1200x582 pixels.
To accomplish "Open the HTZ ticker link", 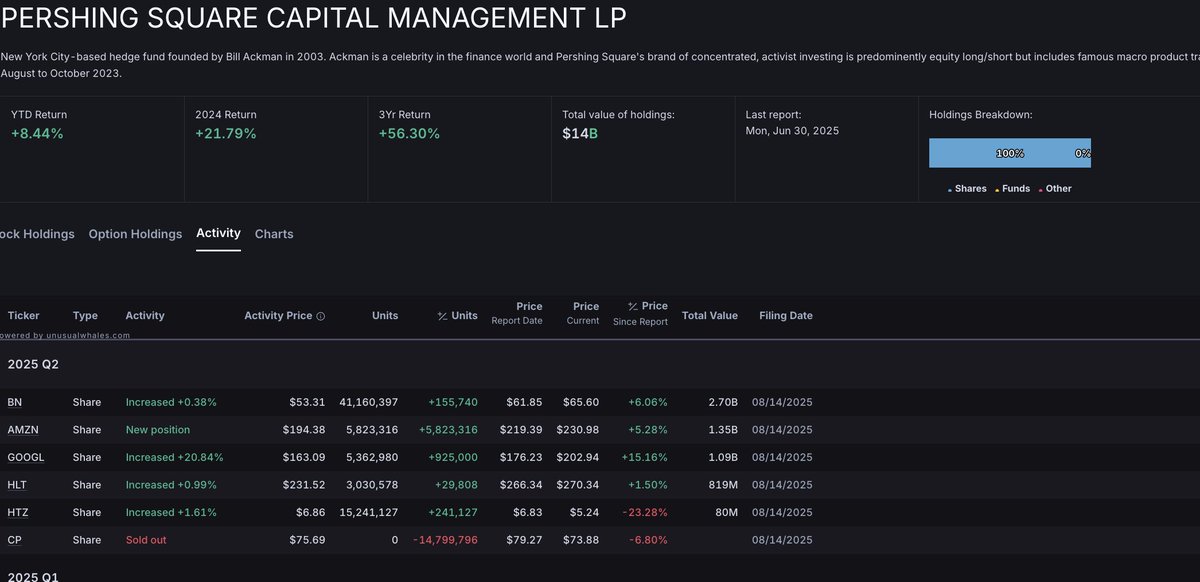I will 18,512.
